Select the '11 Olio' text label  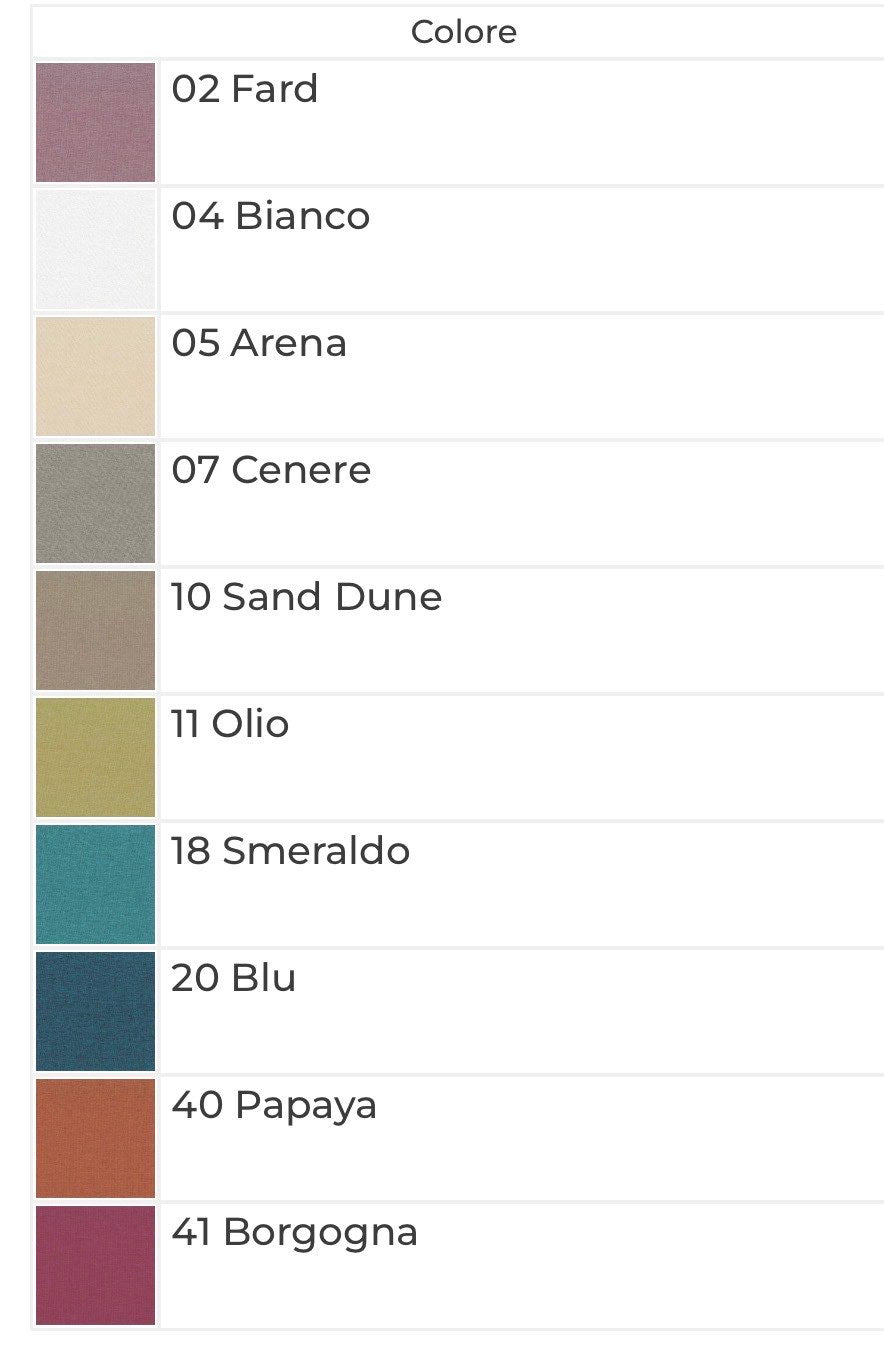pyautogui.click(x=230, y=724)
